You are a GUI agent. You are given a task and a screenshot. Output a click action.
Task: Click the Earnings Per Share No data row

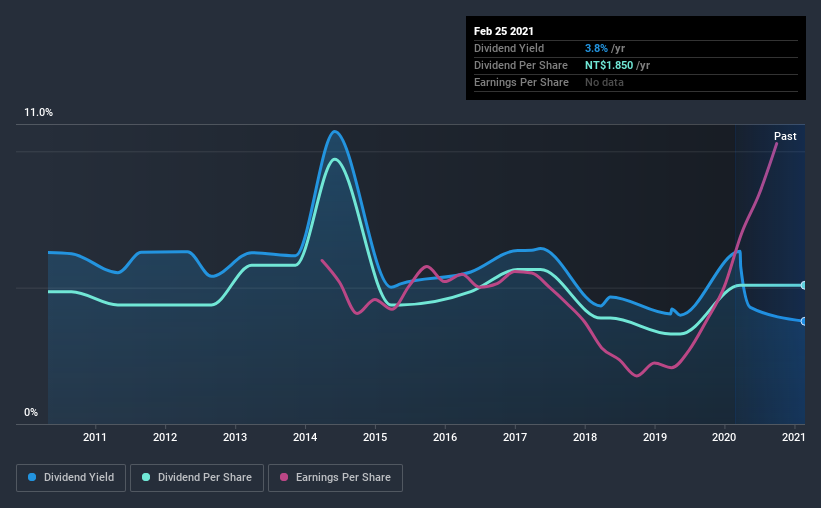click(636, 82)
